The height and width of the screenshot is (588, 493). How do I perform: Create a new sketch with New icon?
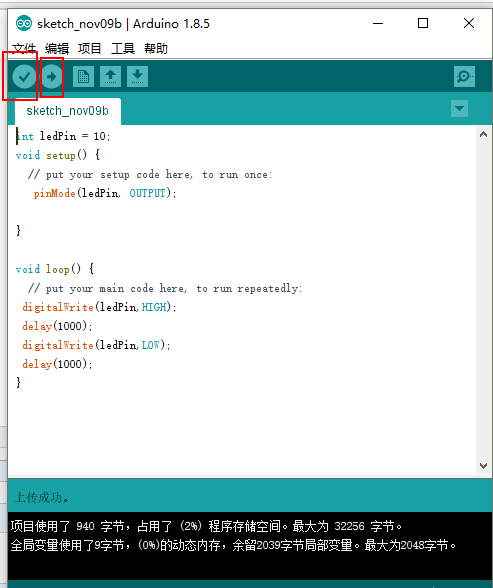83,76
